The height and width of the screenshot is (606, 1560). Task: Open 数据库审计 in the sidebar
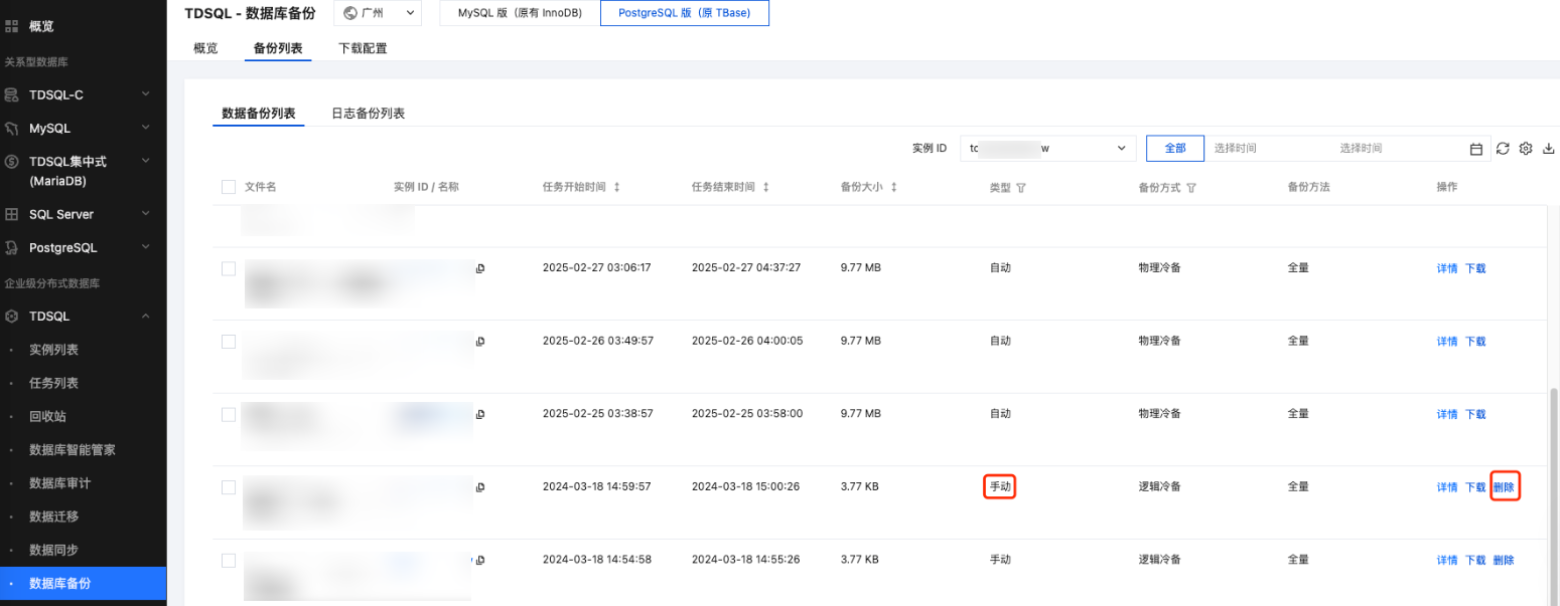60,483
